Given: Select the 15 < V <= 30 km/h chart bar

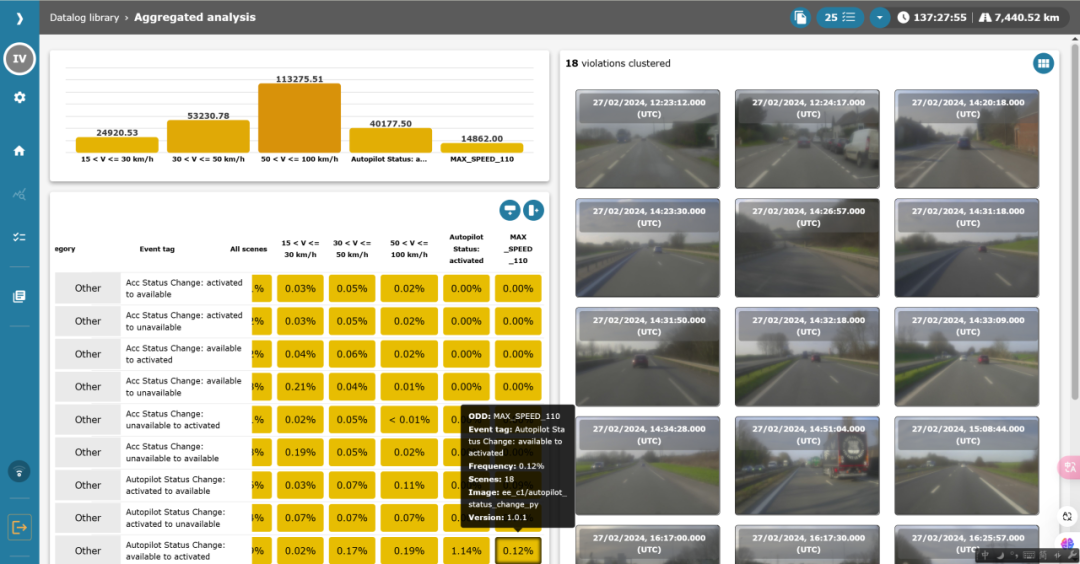Looking at the screenshot, I should 117,145.
